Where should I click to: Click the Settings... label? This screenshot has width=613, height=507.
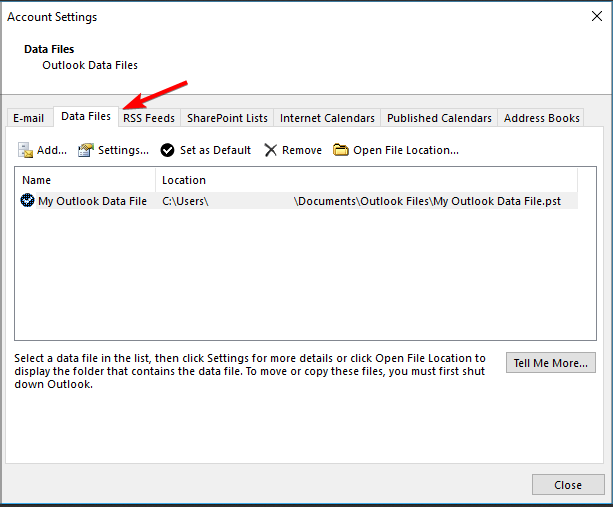pyautogui.click(x=124, y=150)
